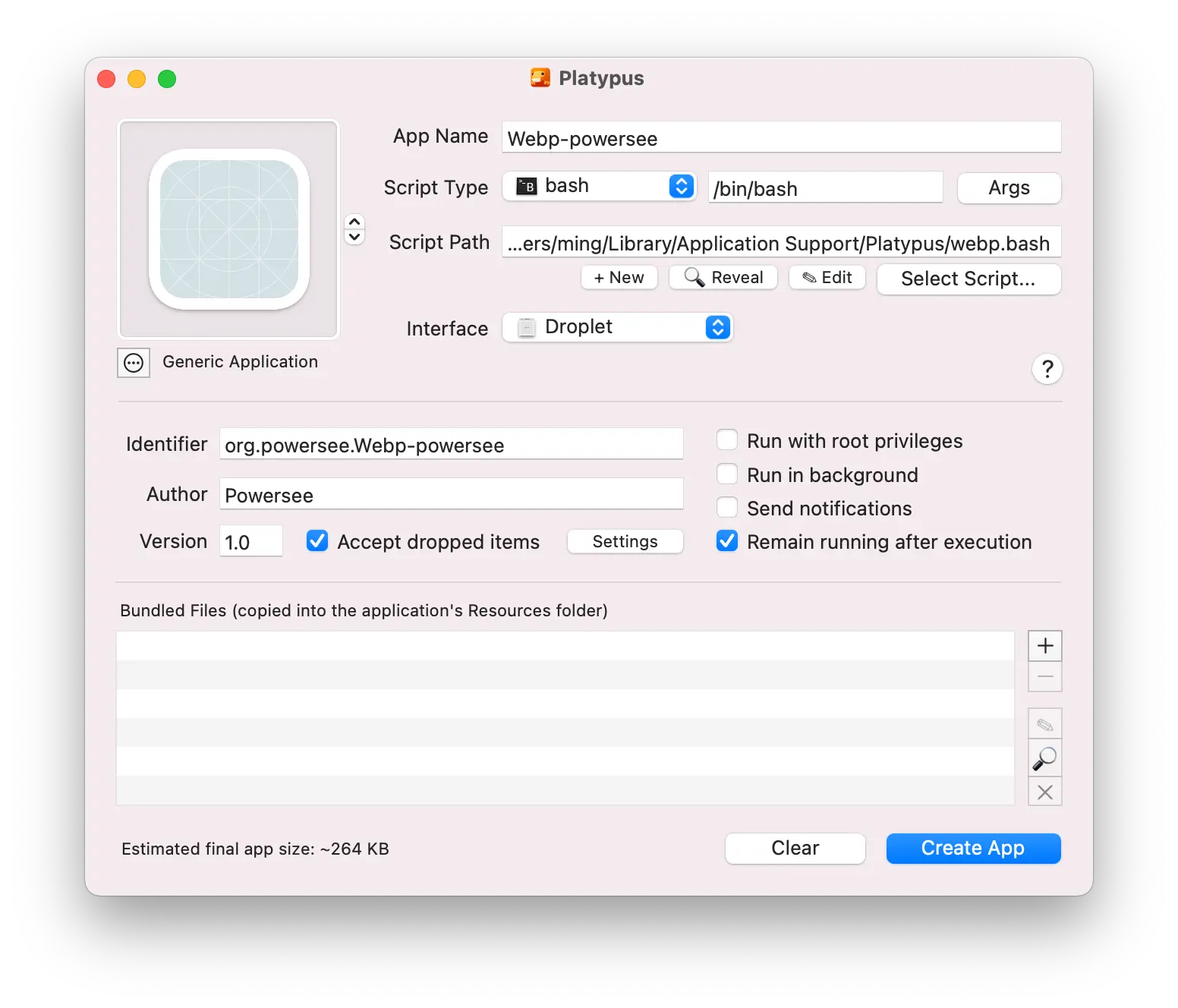
Task: Enable Run with root privileges
Action: 727,440
